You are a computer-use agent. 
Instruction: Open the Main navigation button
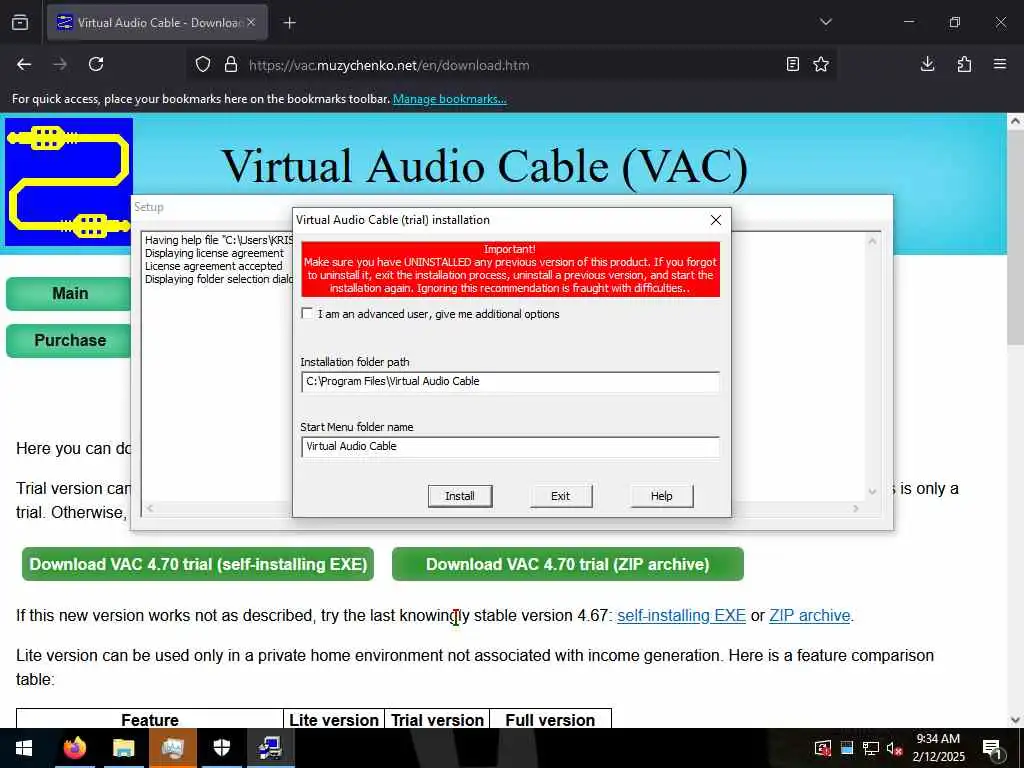click(x=70, y=294)
